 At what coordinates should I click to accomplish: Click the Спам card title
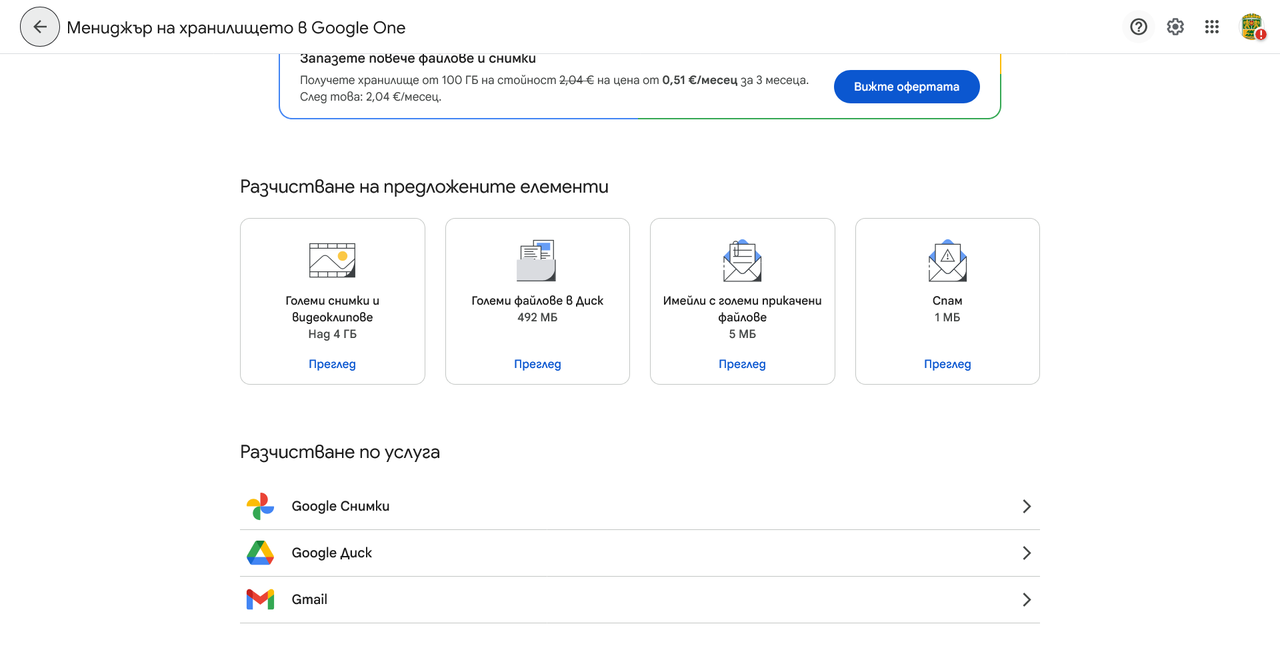tap(947, 300)
